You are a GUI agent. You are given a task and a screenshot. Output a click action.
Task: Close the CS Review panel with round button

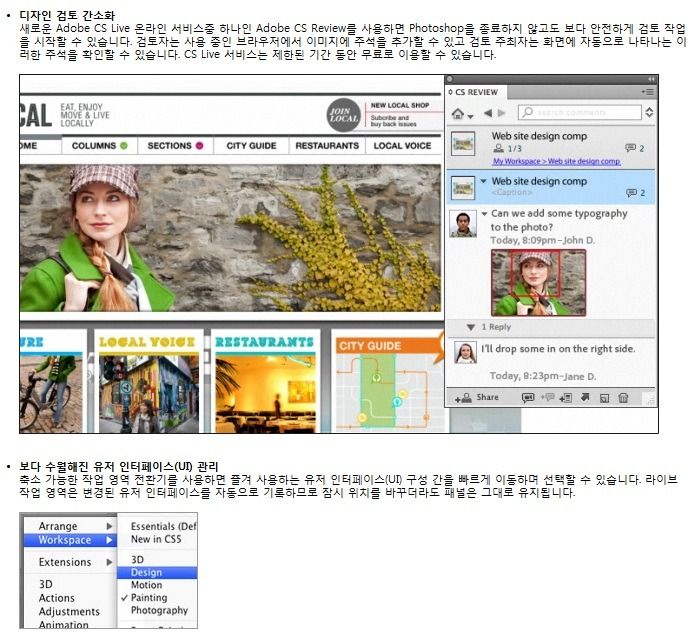[449, 79]
